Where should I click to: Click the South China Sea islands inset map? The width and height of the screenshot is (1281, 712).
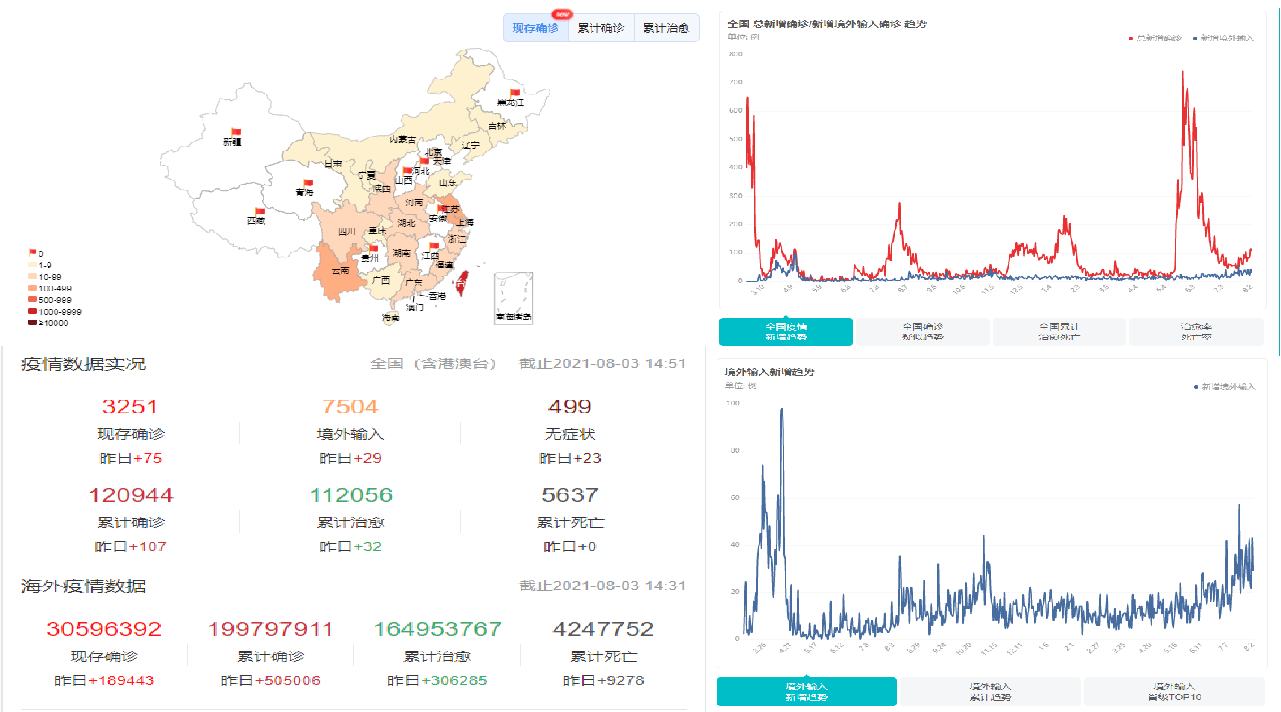click(x=513, y=296)
